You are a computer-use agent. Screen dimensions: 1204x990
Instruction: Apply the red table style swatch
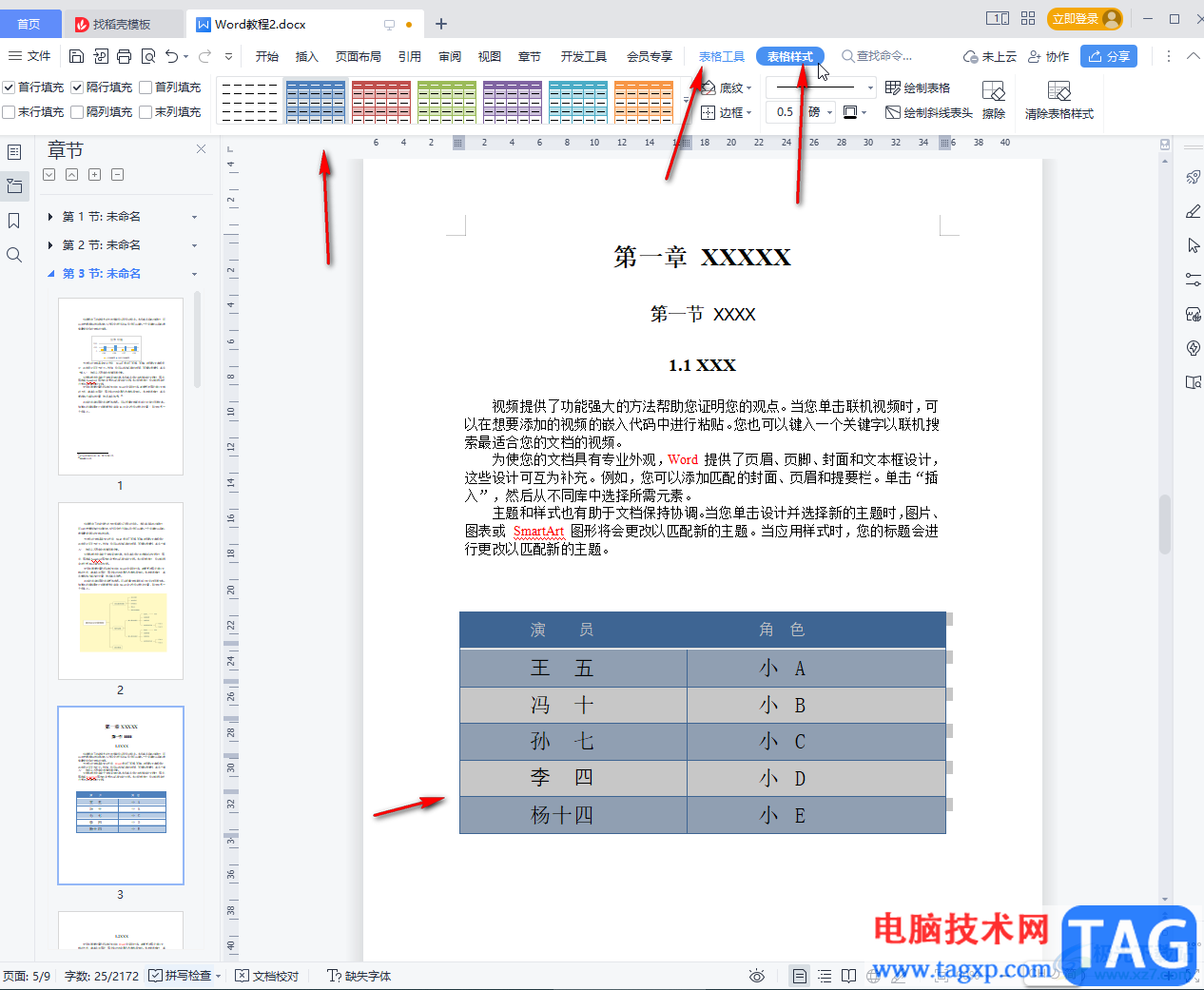tap(381, 102)
